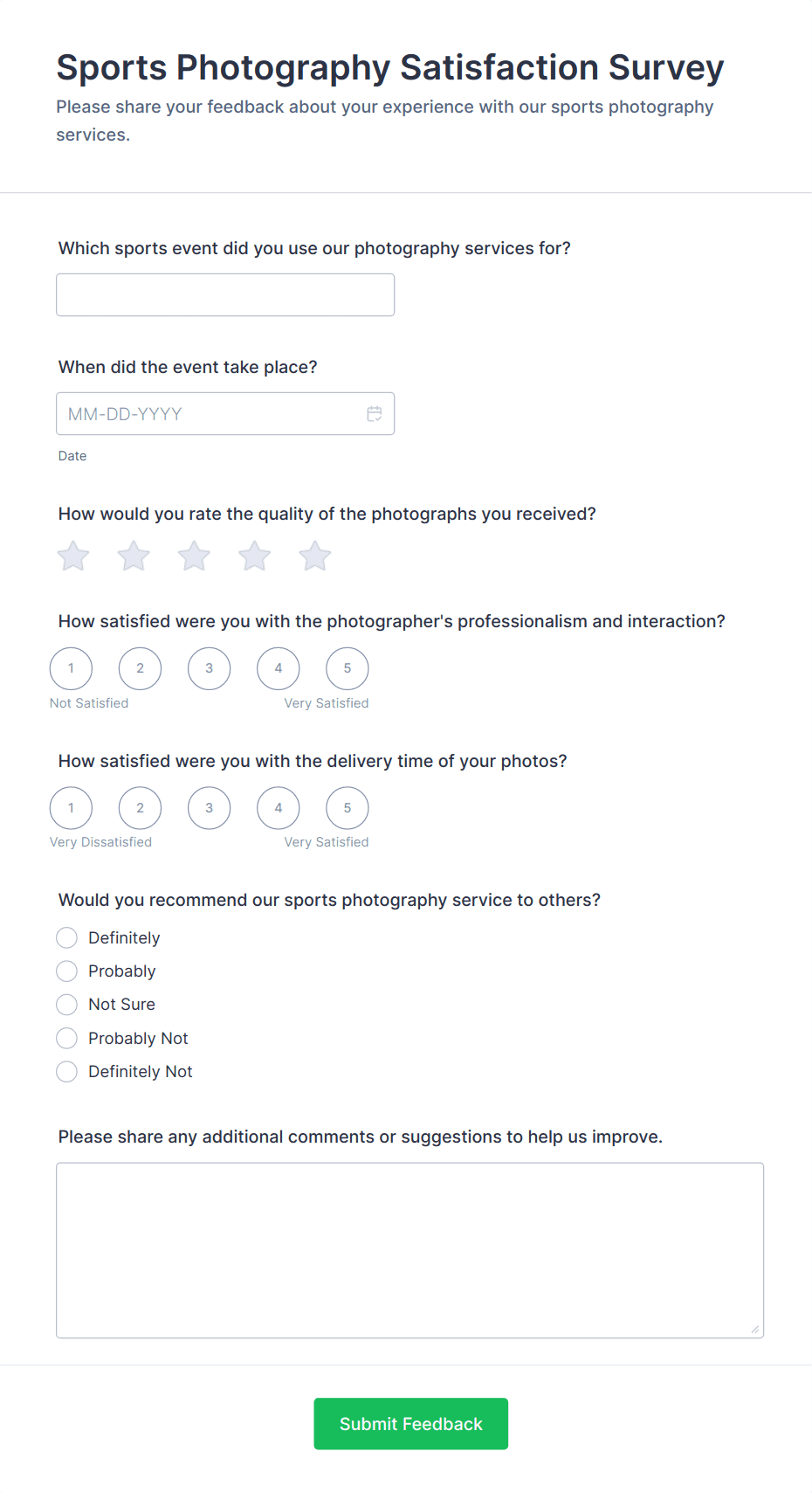The width and height of the screenshot is (812, 1493).
Task: Focus the sports event name field
Action: tap(225, 295)
